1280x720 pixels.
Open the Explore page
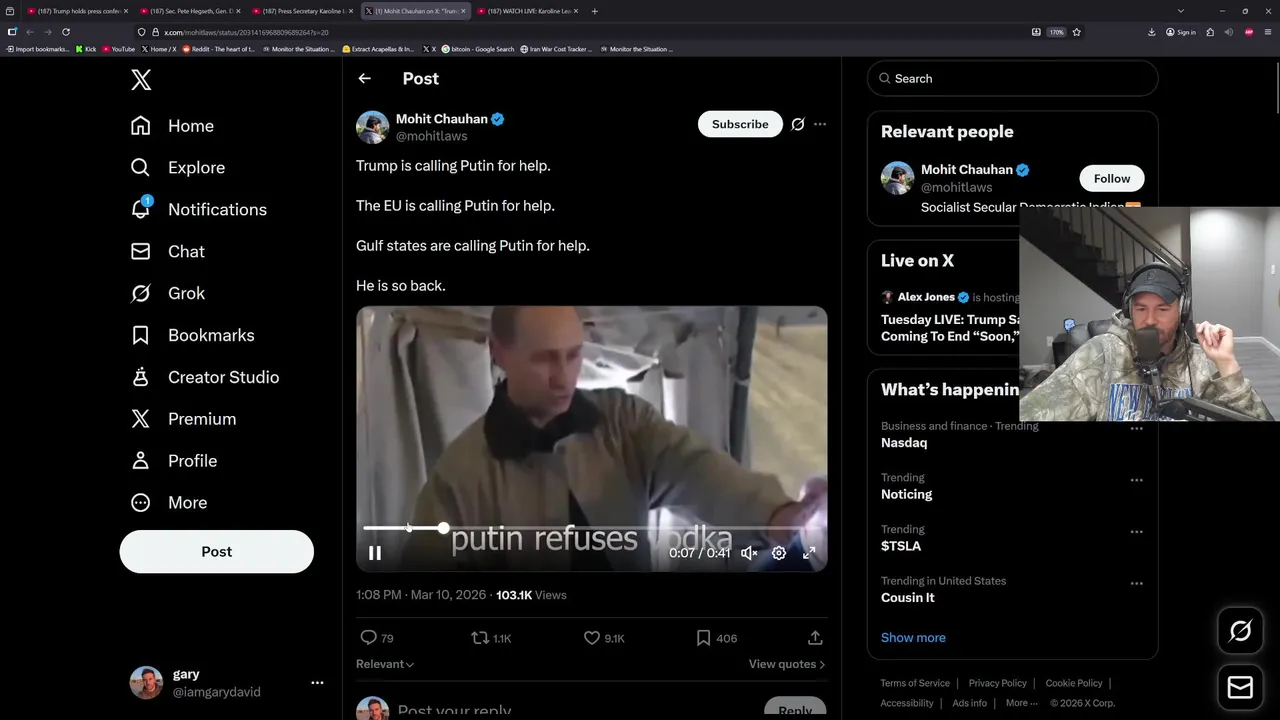177,168
